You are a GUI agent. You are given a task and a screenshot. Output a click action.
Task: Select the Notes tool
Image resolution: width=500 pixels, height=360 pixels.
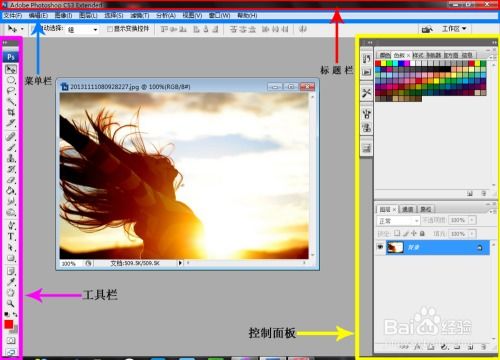point(11,271)
